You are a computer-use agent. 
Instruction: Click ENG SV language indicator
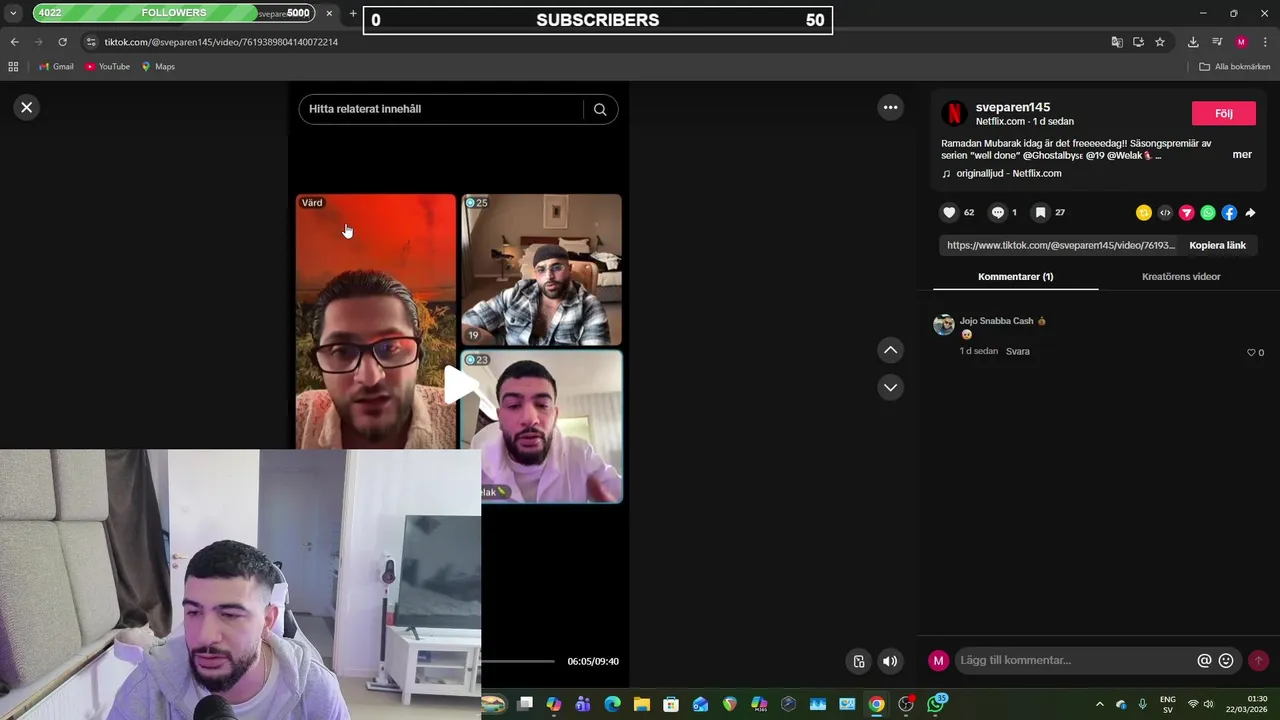[1167, 704]
